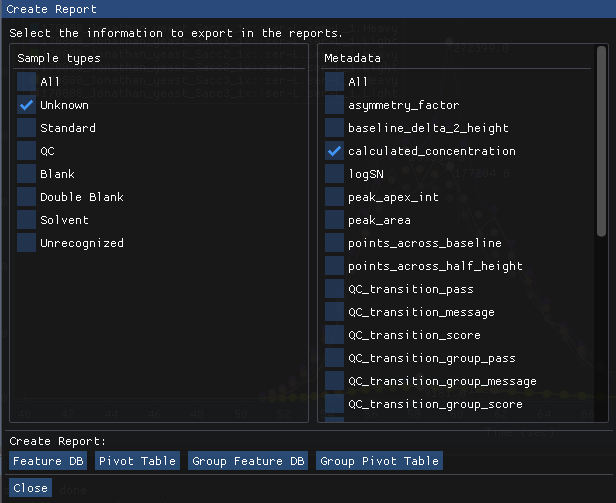Enable logSN metadata export
616x503 pixels.
tap(334, 174)
